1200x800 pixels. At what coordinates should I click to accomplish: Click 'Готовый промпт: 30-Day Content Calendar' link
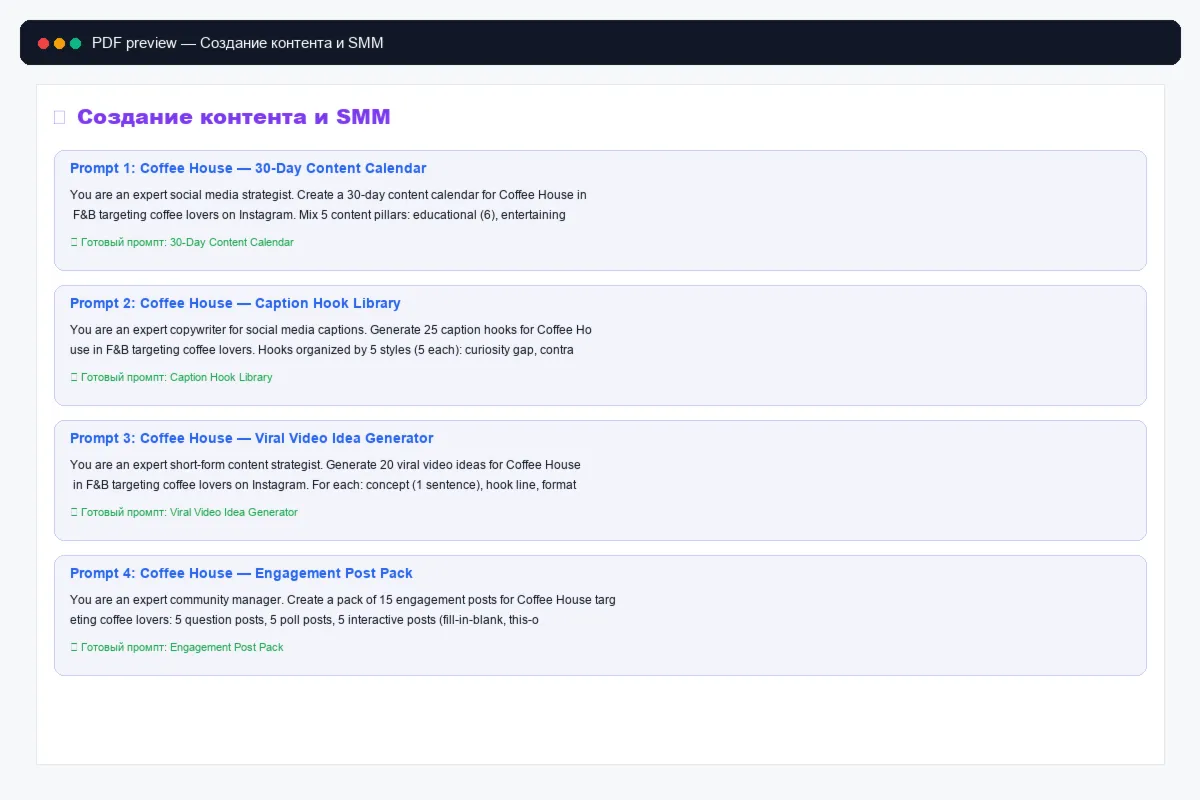[187, 242]
